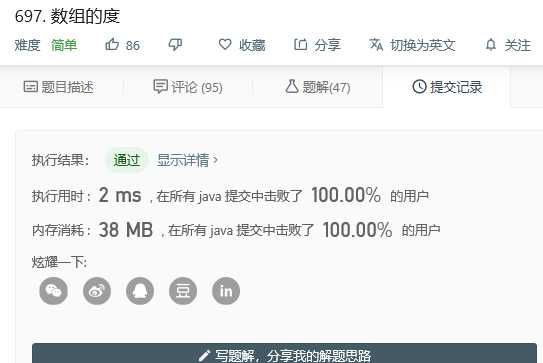
Task: Click the difficulty value 简单
Action: pos(64,45)
